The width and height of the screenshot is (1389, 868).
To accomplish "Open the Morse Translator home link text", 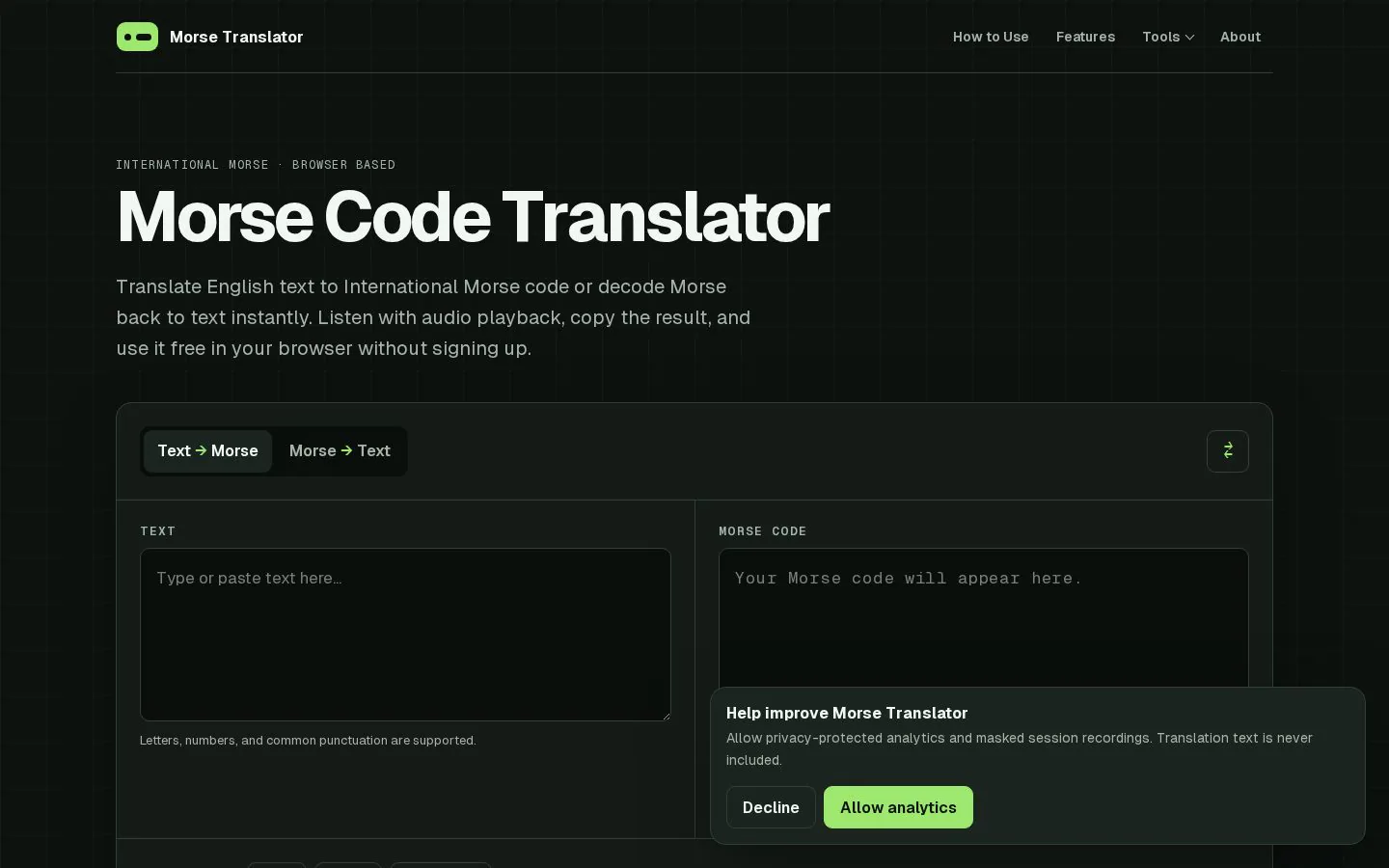I will 236,37.
